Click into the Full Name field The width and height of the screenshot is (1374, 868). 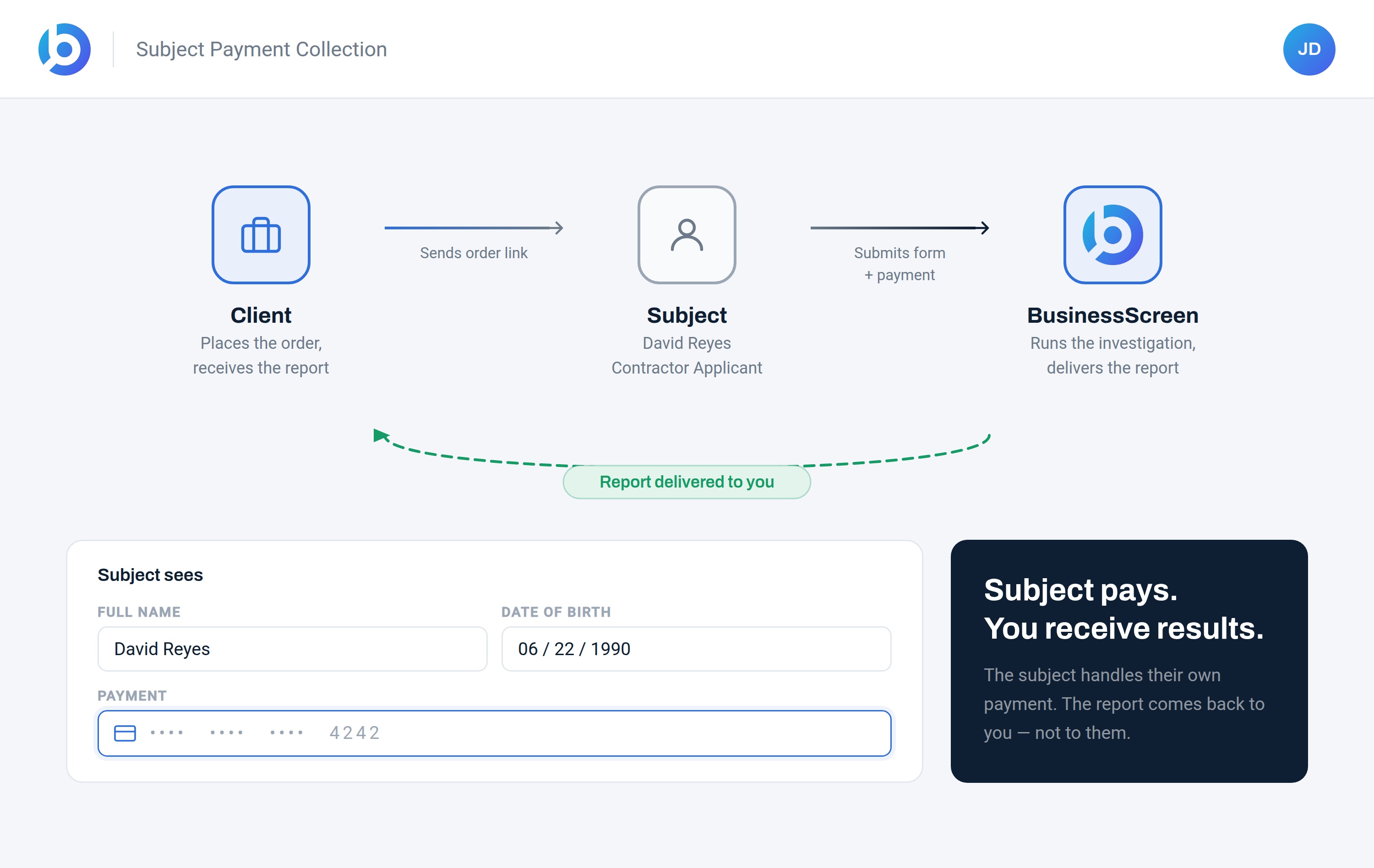[292, 649]
